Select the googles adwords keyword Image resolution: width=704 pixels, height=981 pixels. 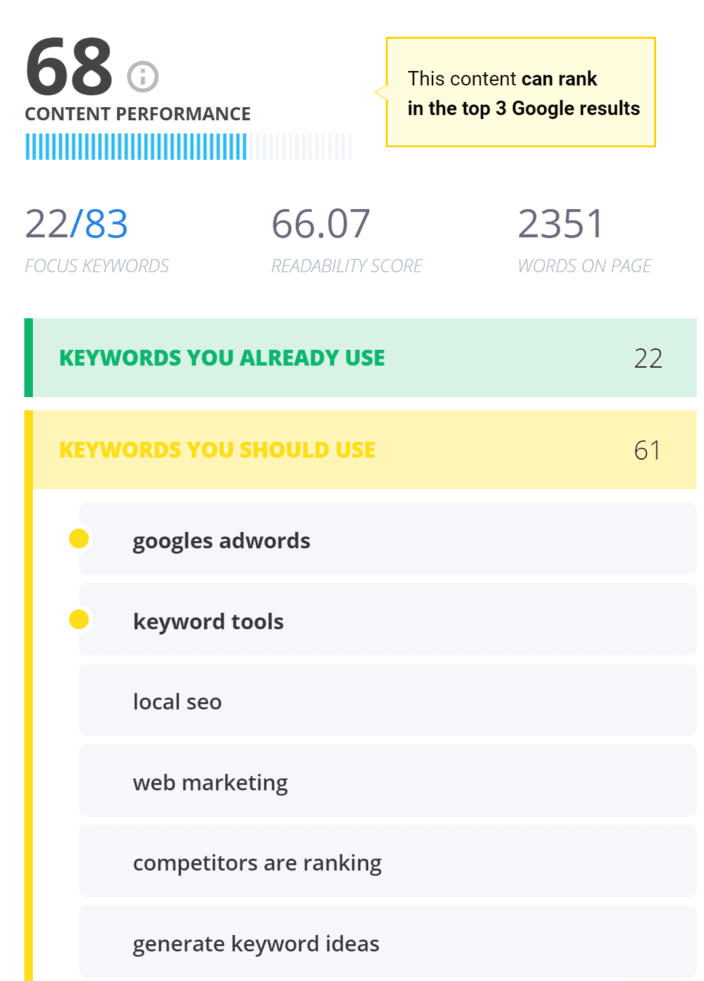(x=221, y=541)
